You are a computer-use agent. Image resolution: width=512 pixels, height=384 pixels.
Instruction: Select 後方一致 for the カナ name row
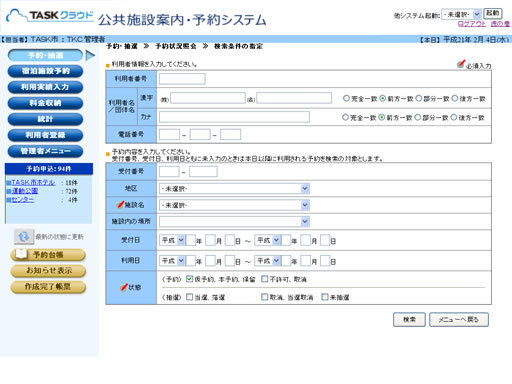(x=454, y=117)
